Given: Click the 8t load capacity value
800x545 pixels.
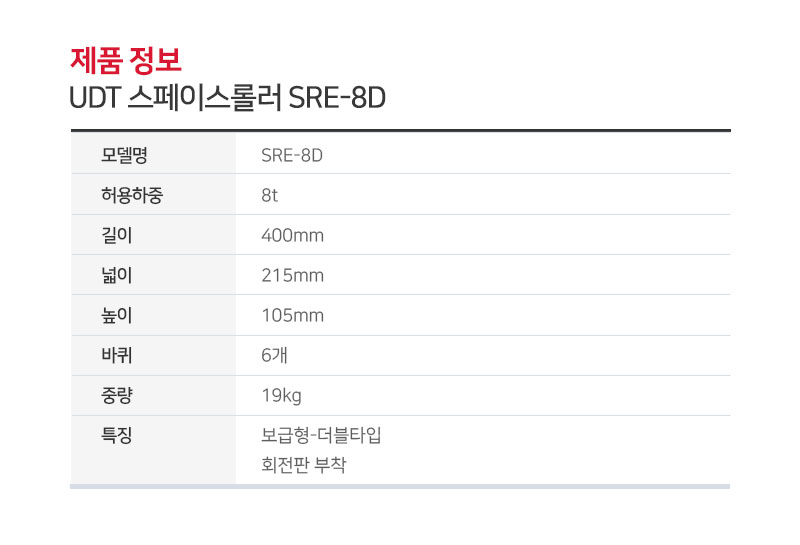Looking at the screenshot, I should coord(269,195).
